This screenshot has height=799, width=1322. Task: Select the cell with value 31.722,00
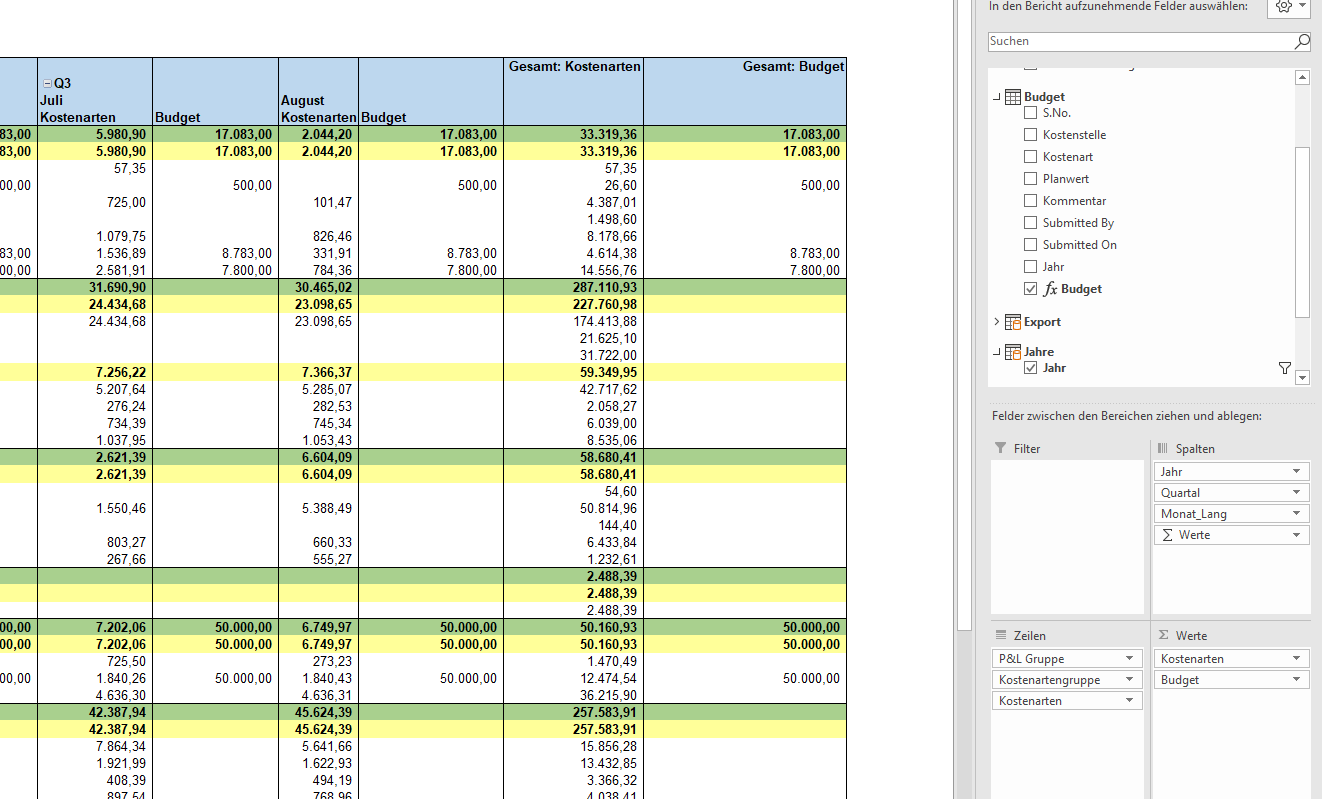573,356
